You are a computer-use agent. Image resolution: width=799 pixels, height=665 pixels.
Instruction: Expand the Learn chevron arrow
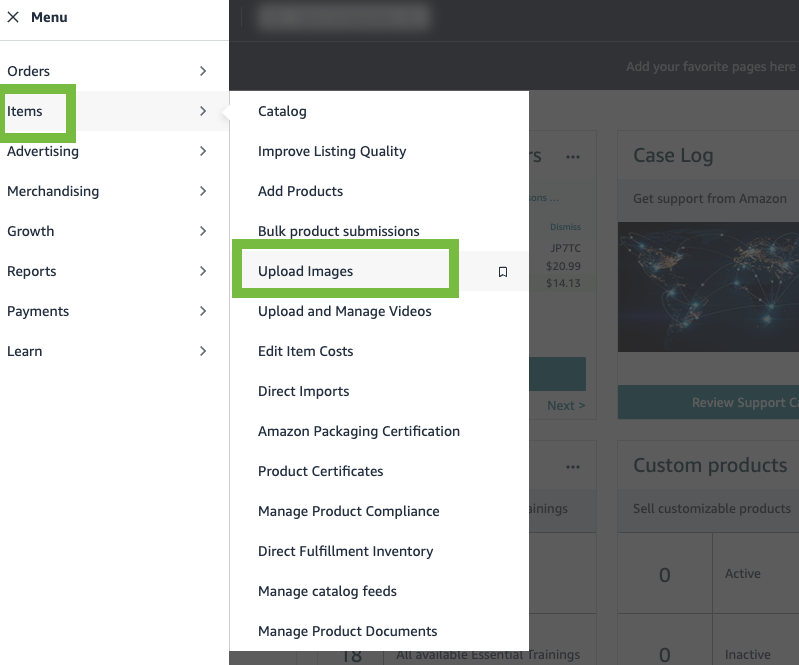click(x=203, y=351)
